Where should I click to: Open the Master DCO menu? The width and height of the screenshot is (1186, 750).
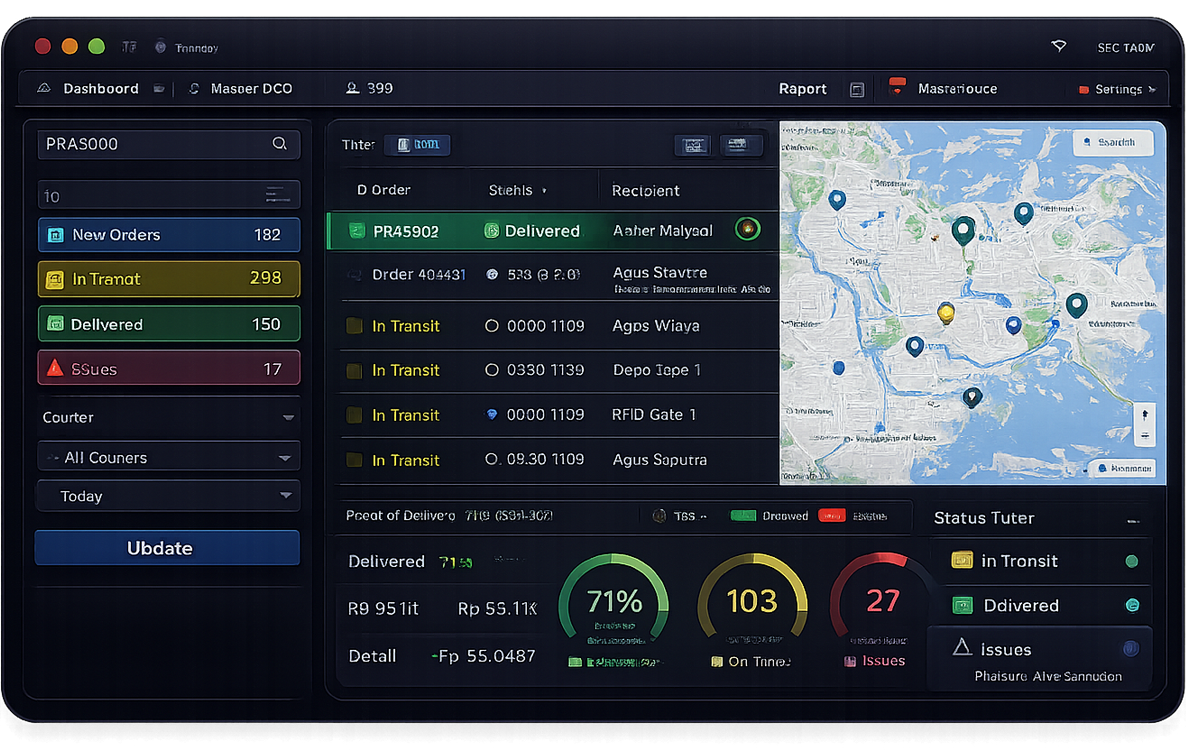click(x=248, y=88)
